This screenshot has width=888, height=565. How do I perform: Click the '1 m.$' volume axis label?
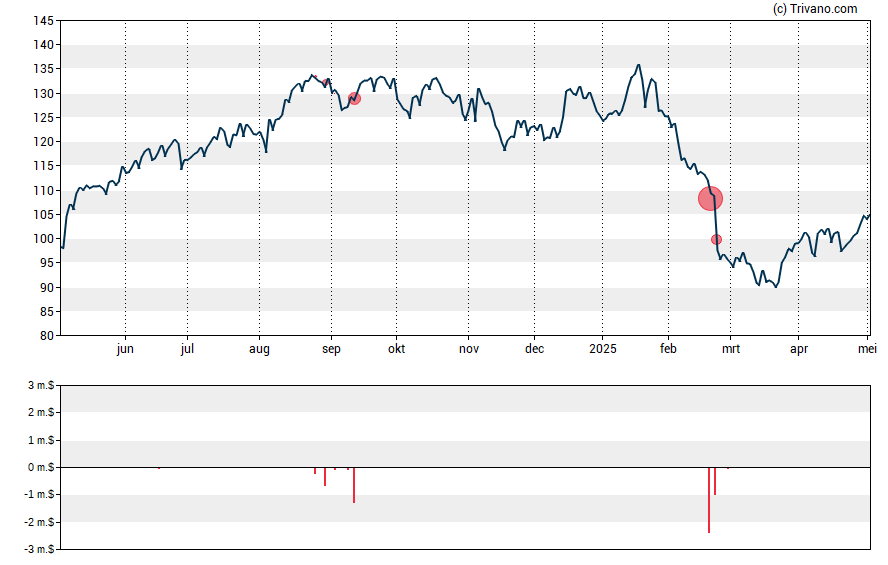tap(41, 440)
